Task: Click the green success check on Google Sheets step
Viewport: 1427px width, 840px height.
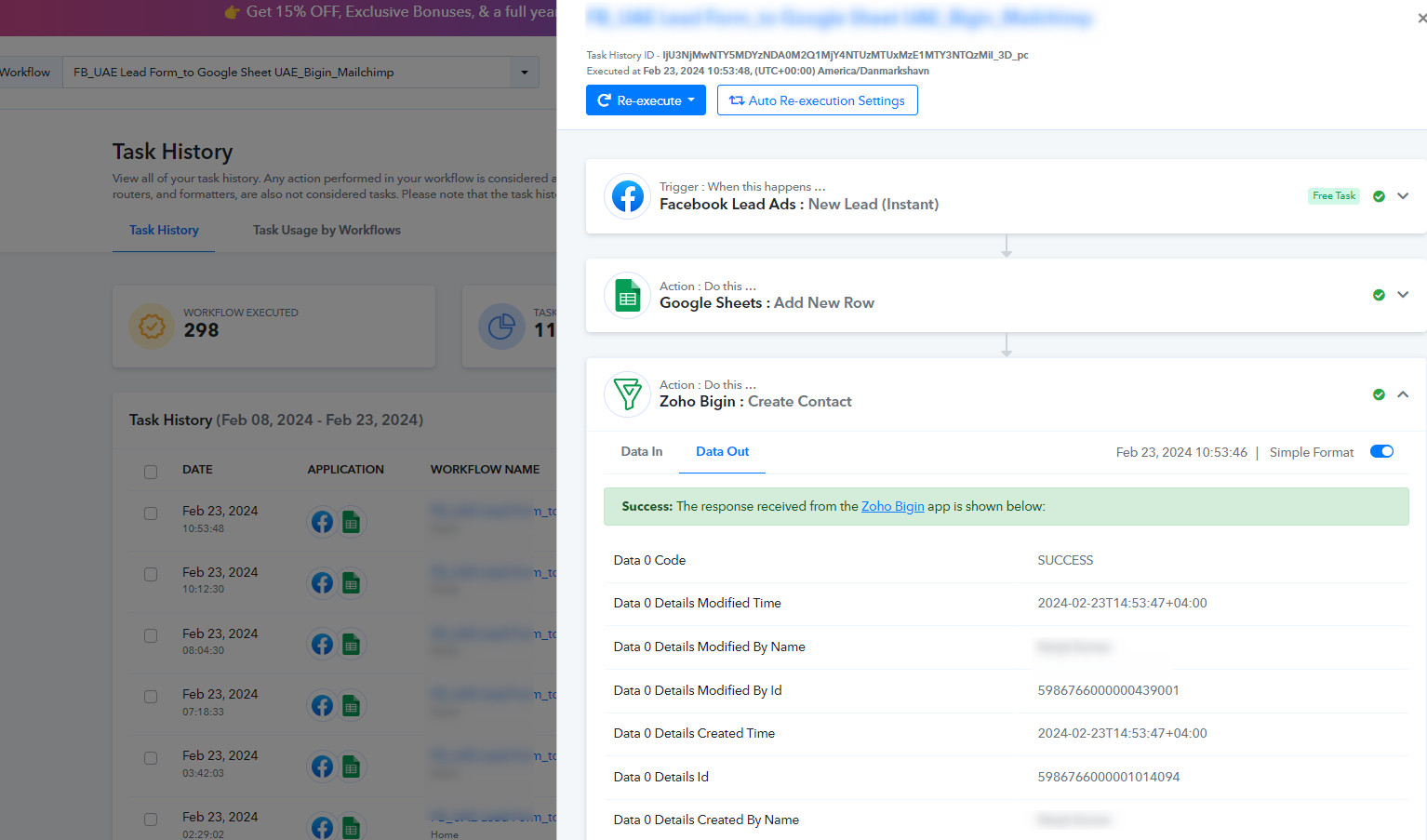Action: click(x=1379, y=295)
